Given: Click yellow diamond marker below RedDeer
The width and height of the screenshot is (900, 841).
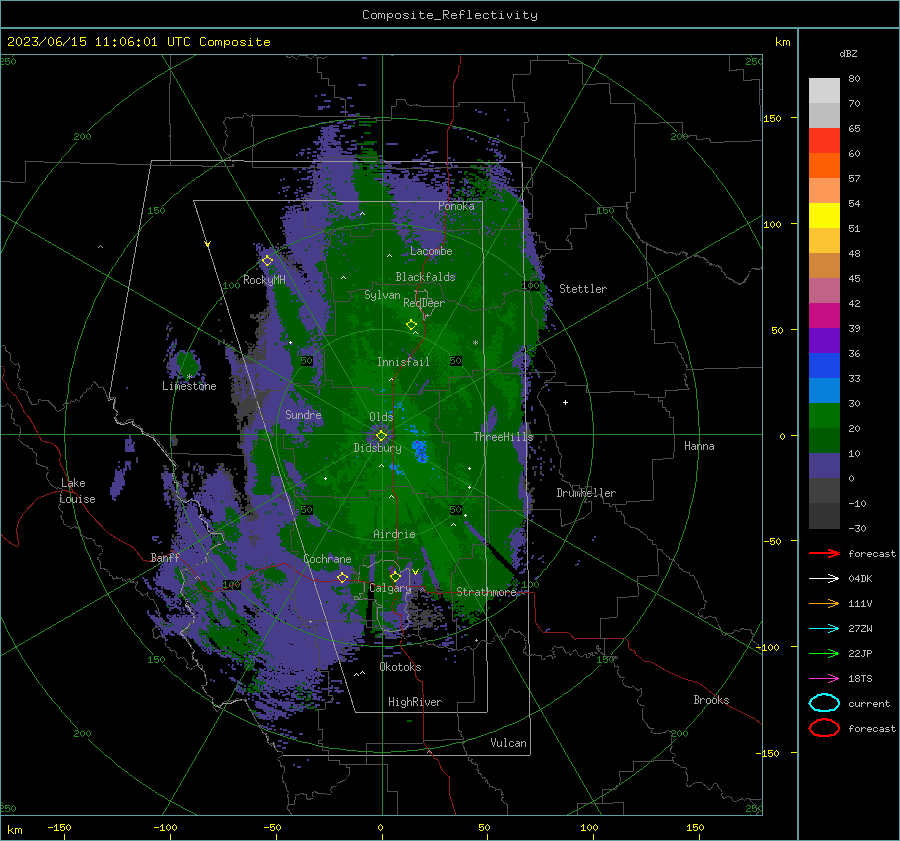Looking at the screenshot, I should [411, 325].
